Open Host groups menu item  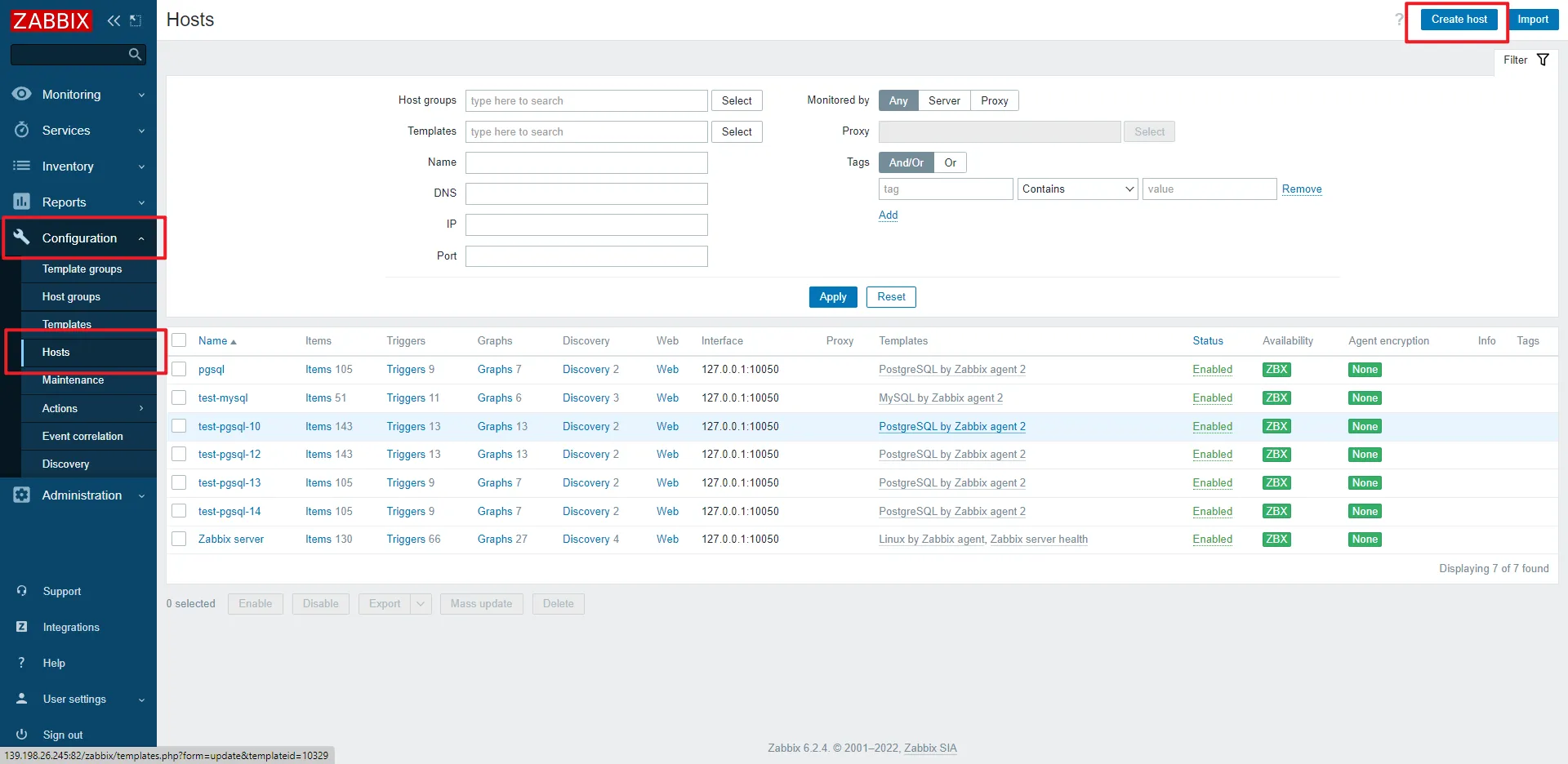[x=71, y=296]
